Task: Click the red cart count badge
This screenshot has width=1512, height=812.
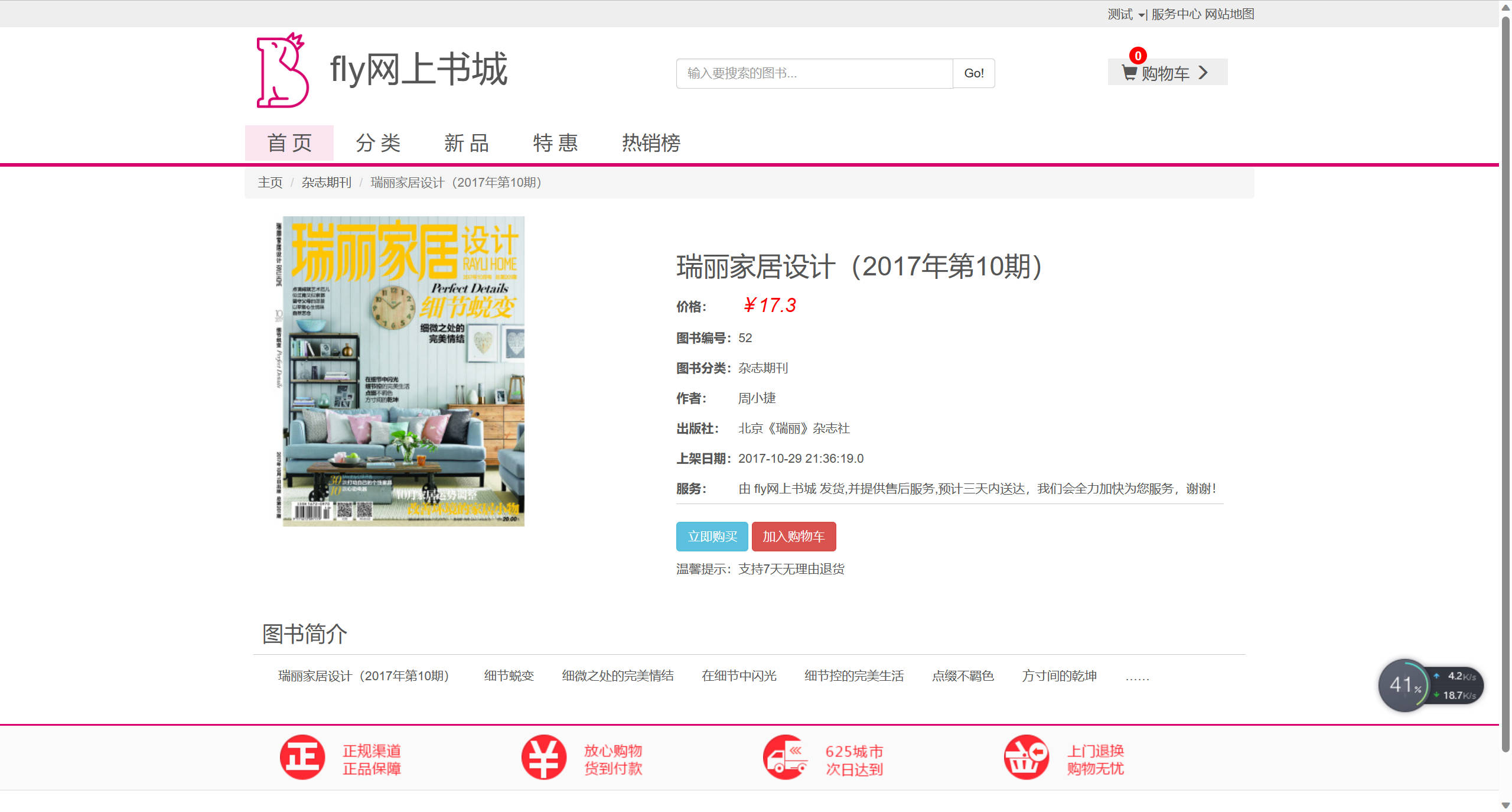Action: tap(1138, 56)
